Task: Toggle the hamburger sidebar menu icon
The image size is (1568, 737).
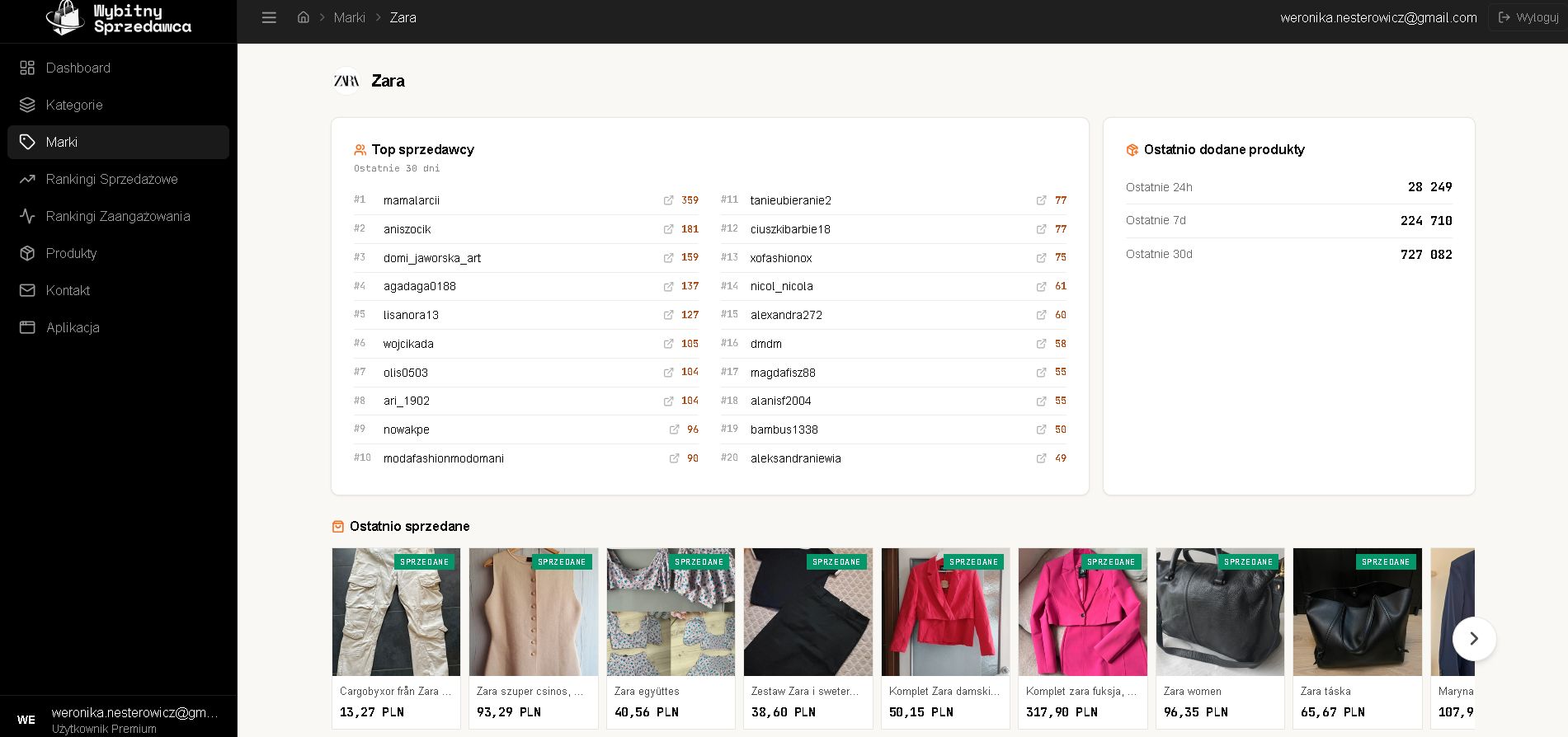Action: click(269, 17)
